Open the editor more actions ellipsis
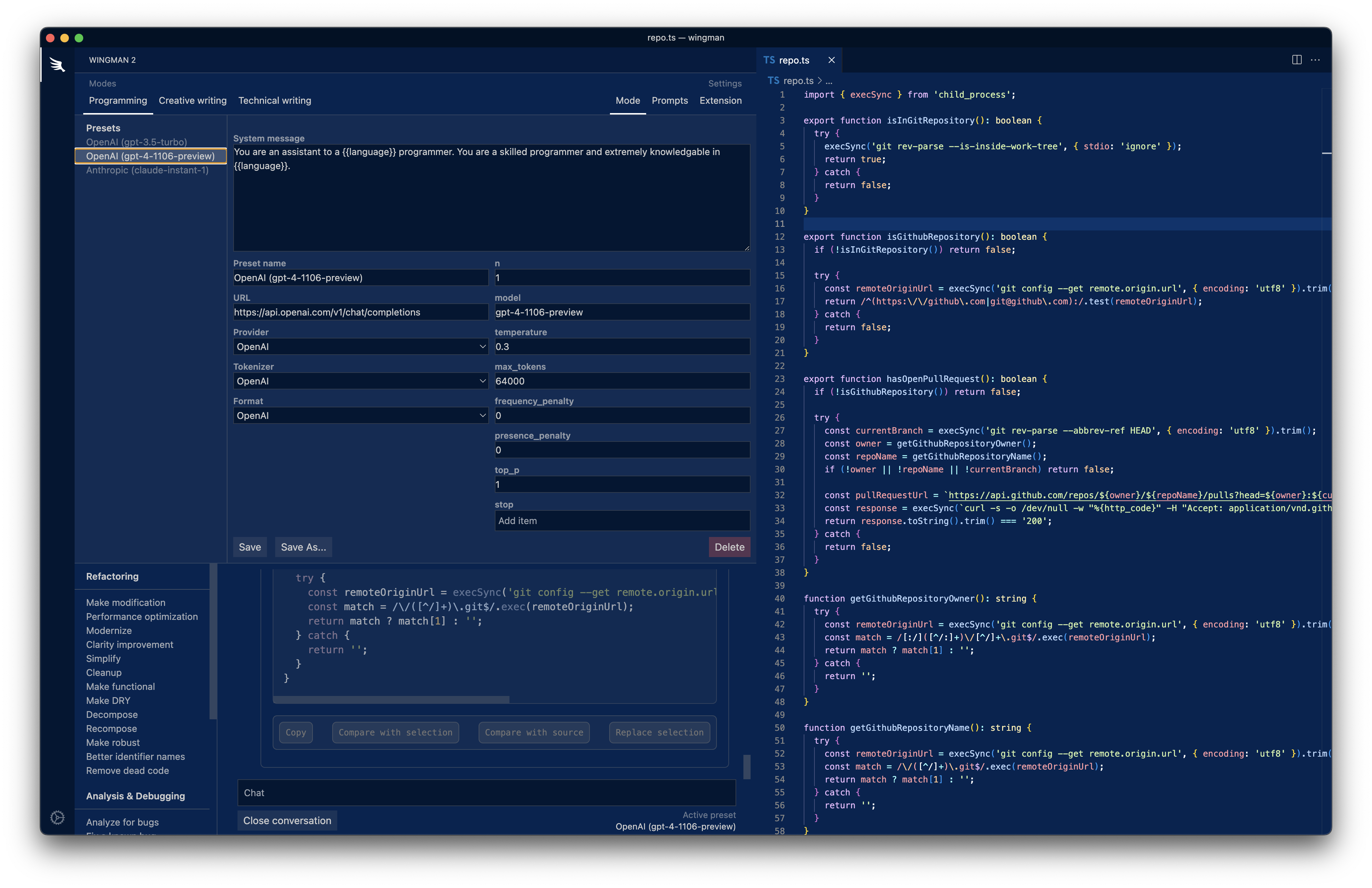Image resolution: width=1372 pixels, height=888 pixels. (1315, 60)
